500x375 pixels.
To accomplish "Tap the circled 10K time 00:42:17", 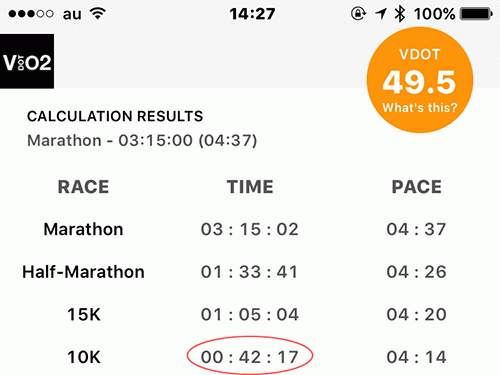I will click(250, 357).
